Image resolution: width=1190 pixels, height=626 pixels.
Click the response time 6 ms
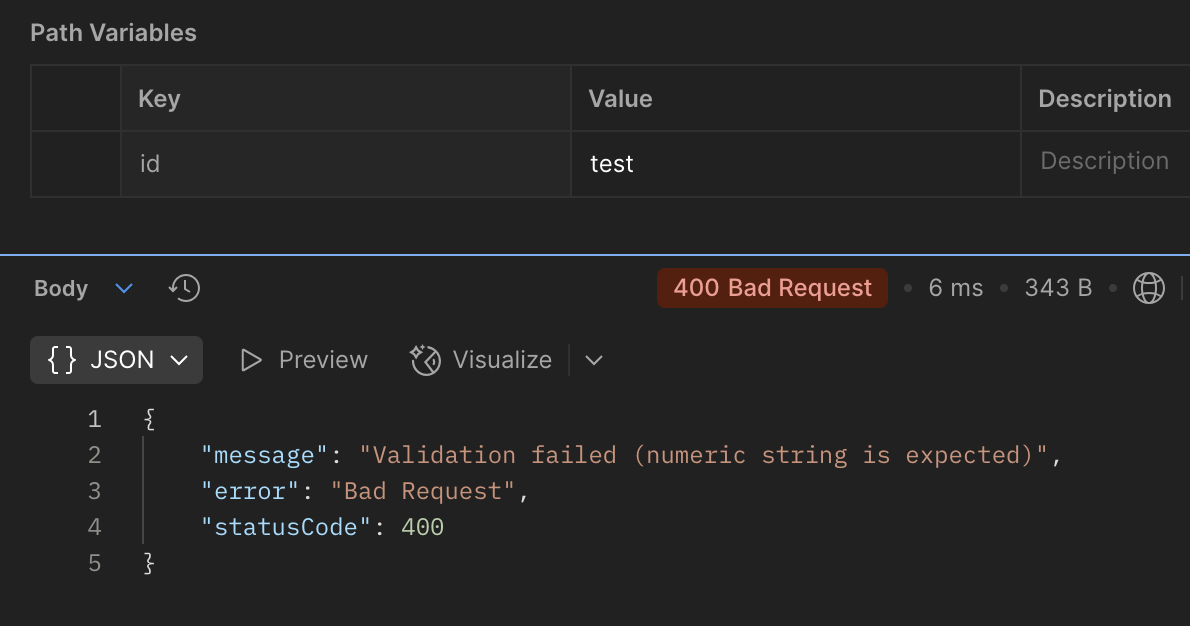click(955, 288)
